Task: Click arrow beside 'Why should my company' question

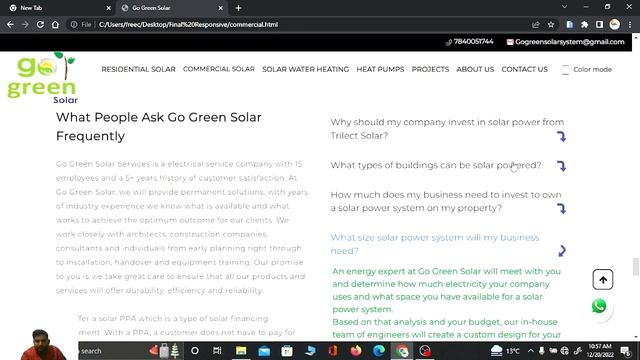Action: tap(562, 136)
